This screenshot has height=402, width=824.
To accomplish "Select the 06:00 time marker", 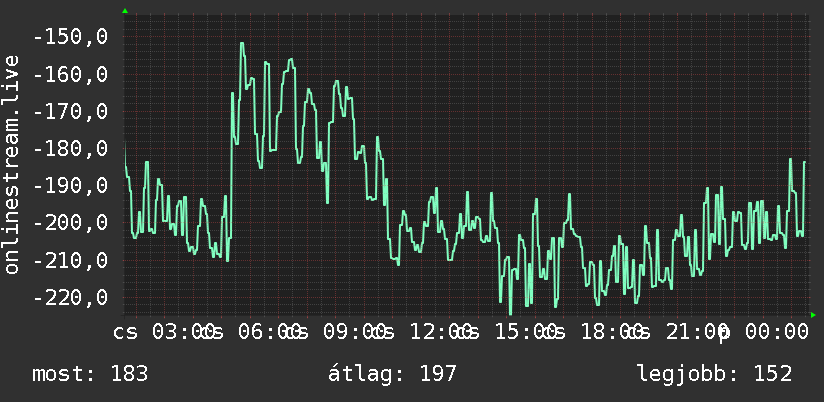I will tap(269, 332).
